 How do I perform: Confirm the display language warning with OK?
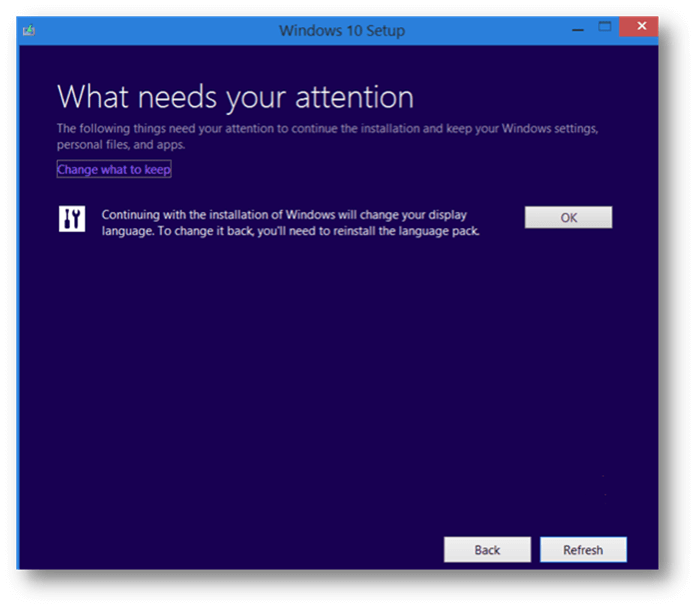tap(568, 217)
